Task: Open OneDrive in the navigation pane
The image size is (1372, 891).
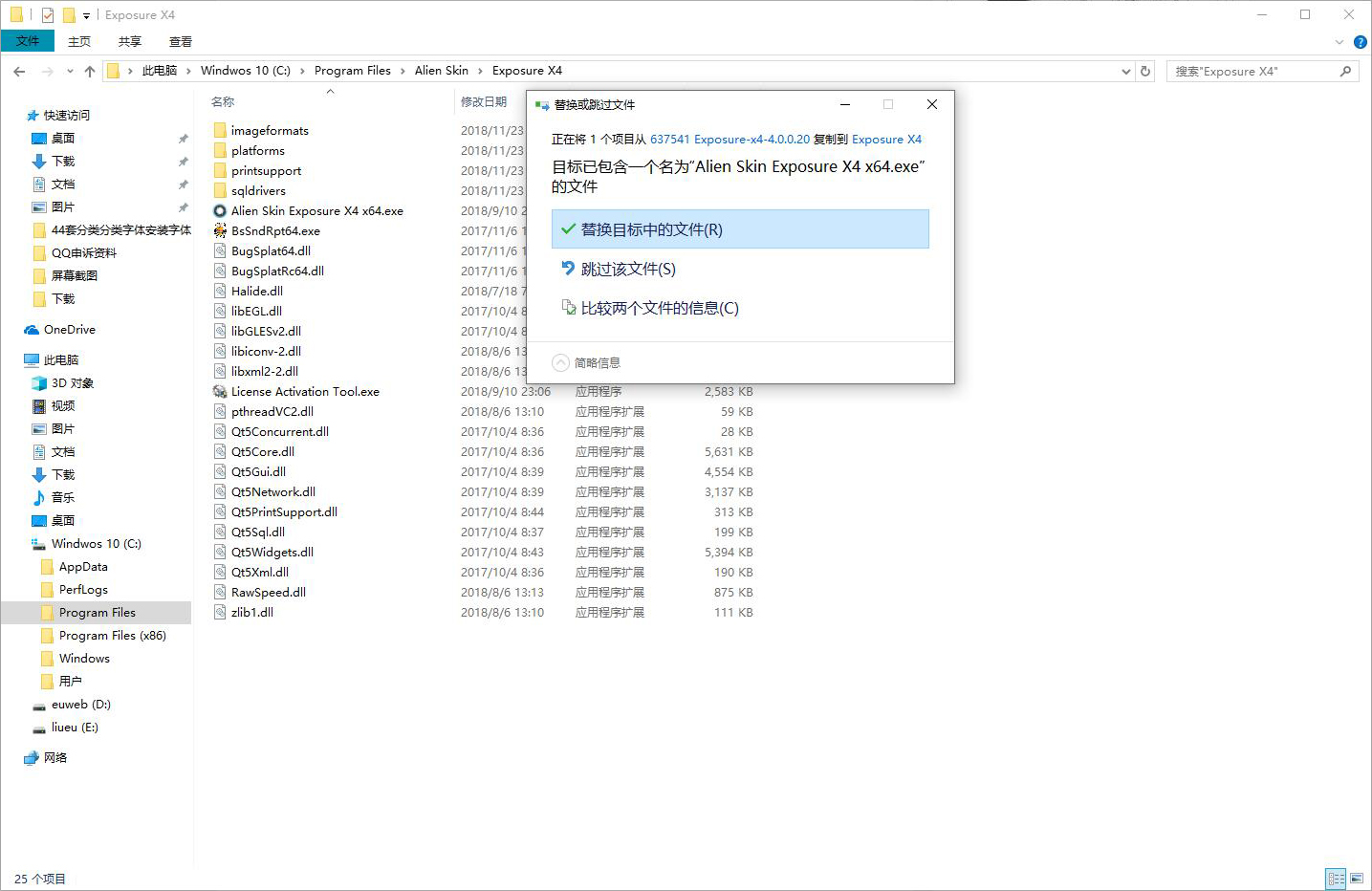Action: 69,330
